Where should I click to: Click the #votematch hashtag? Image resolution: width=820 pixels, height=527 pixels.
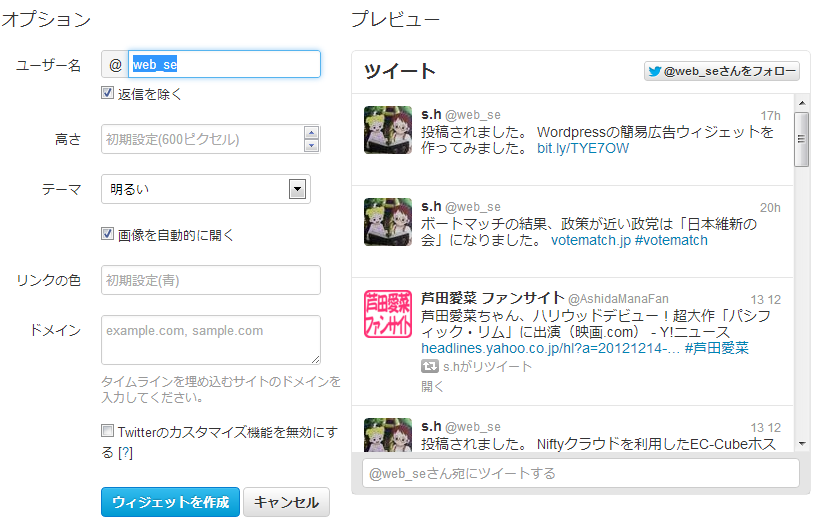[x=671, y=240]
